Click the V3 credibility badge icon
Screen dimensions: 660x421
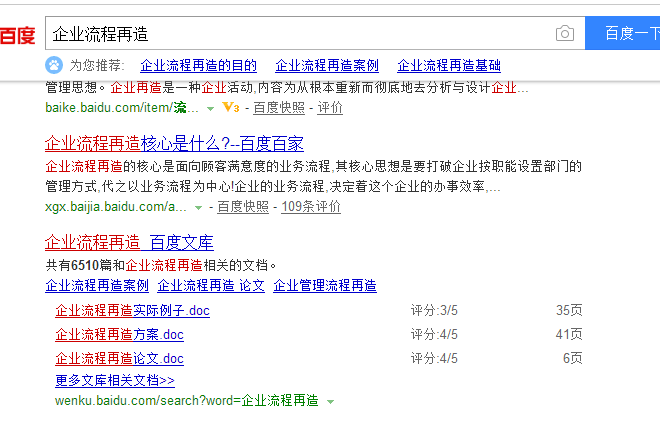coord(231,108)
